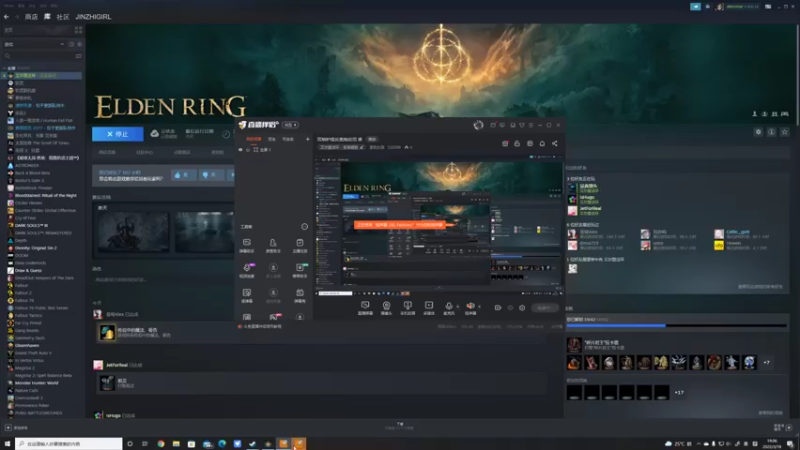Open the streaming app user avatar
This screenshot has width=800, height=450.
pos(478,125)
